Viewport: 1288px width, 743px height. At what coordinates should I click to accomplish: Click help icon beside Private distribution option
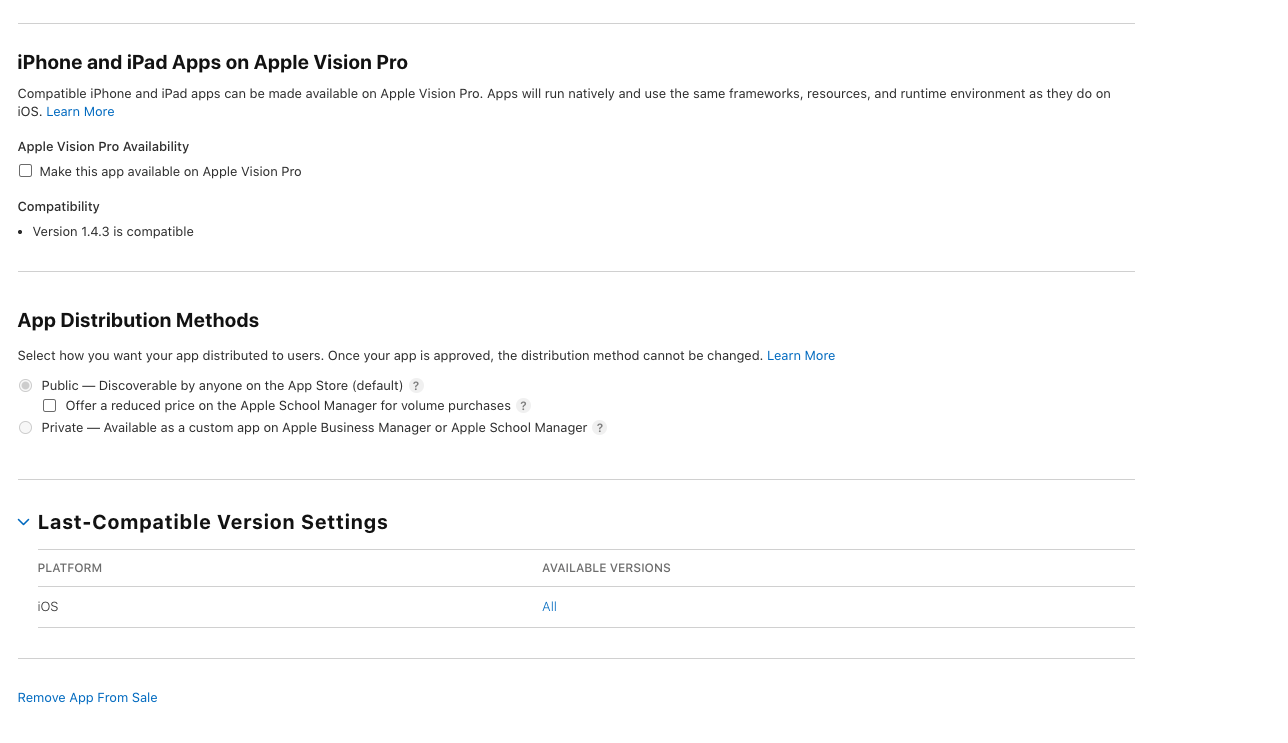click(x=600, y=428)
